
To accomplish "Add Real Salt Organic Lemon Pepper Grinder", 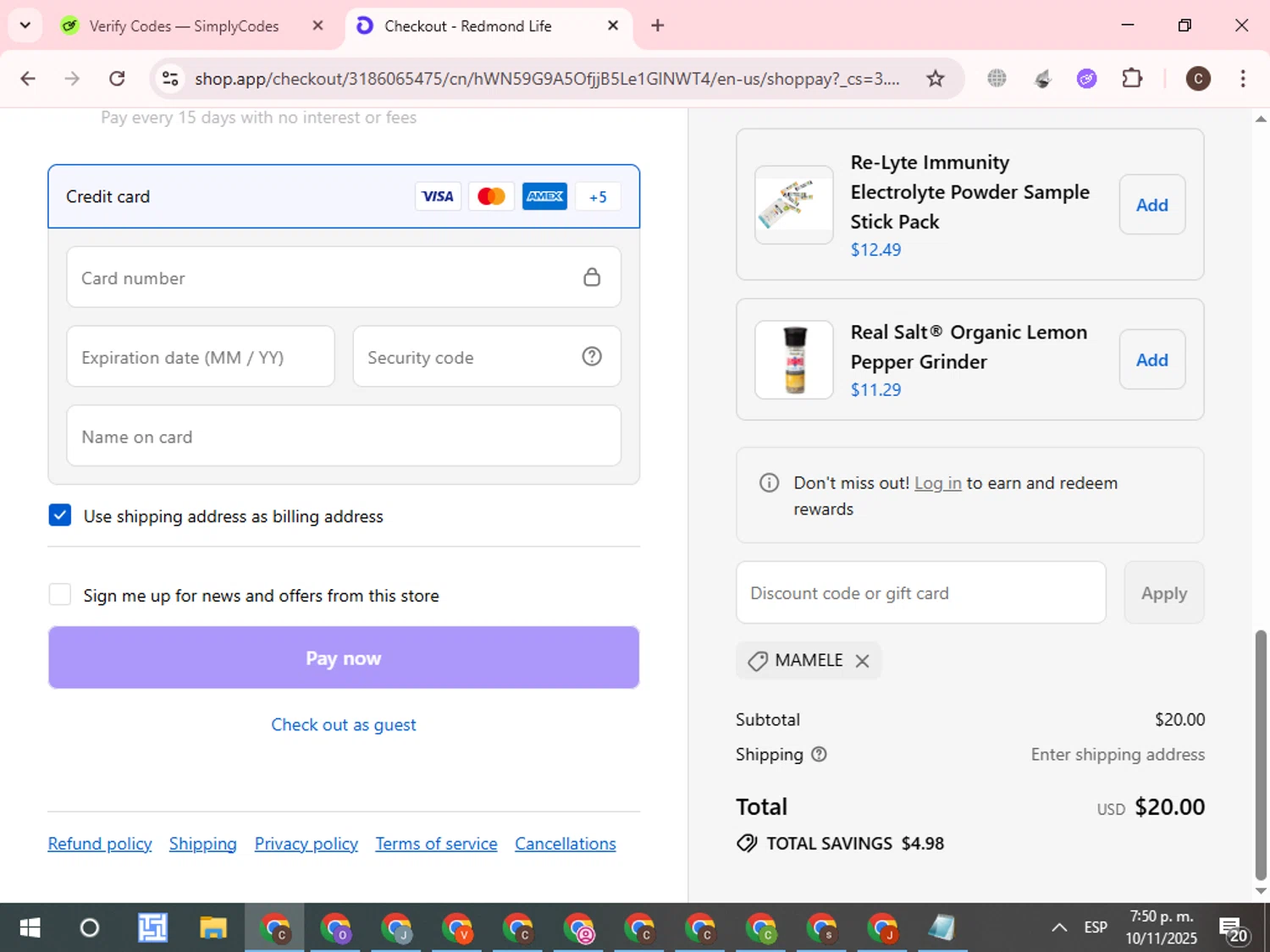I will [1152, 360].
